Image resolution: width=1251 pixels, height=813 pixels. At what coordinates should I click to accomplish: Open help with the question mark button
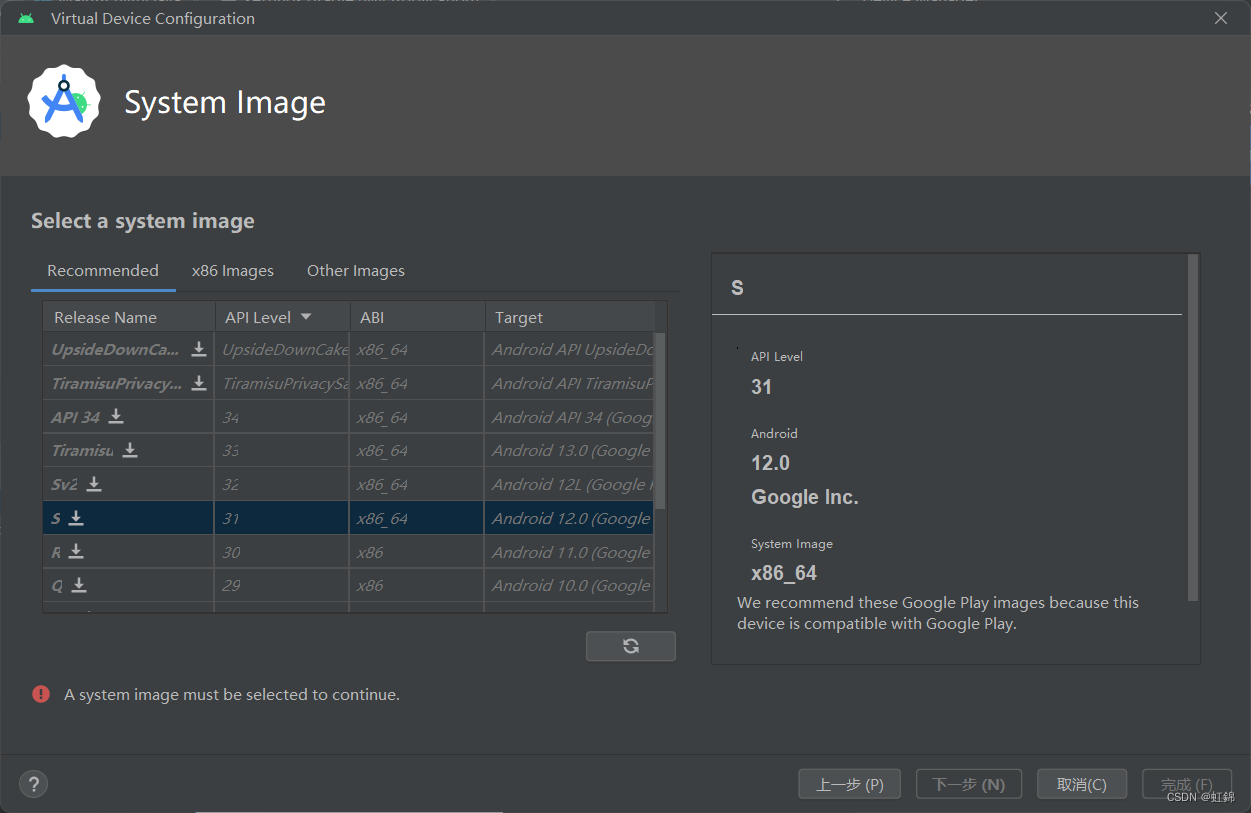click(34, 784)
